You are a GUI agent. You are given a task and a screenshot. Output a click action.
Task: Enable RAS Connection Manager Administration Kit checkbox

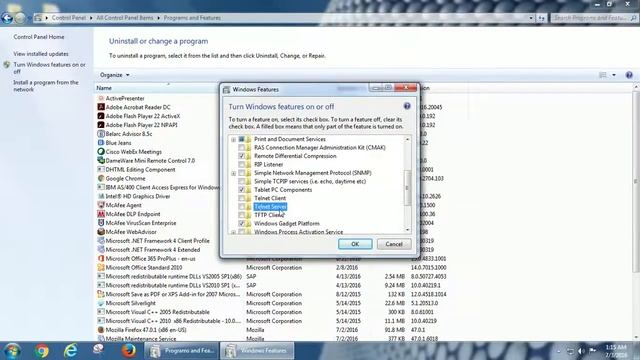[x=242, y=147]
